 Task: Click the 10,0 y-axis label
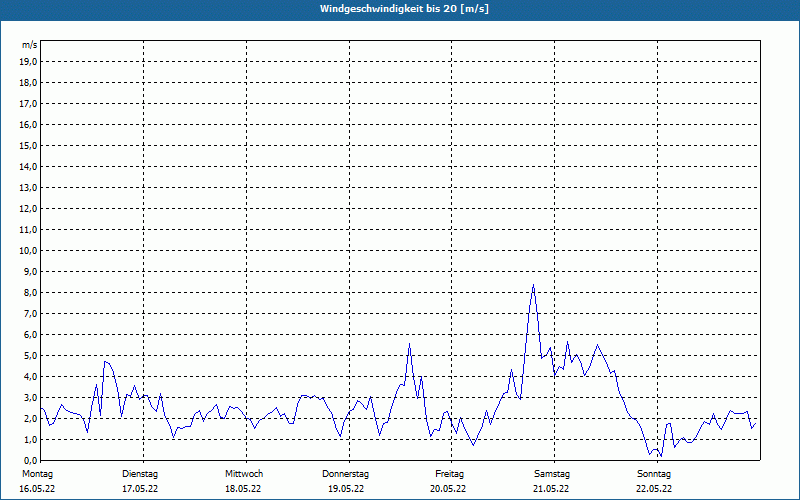28,251
